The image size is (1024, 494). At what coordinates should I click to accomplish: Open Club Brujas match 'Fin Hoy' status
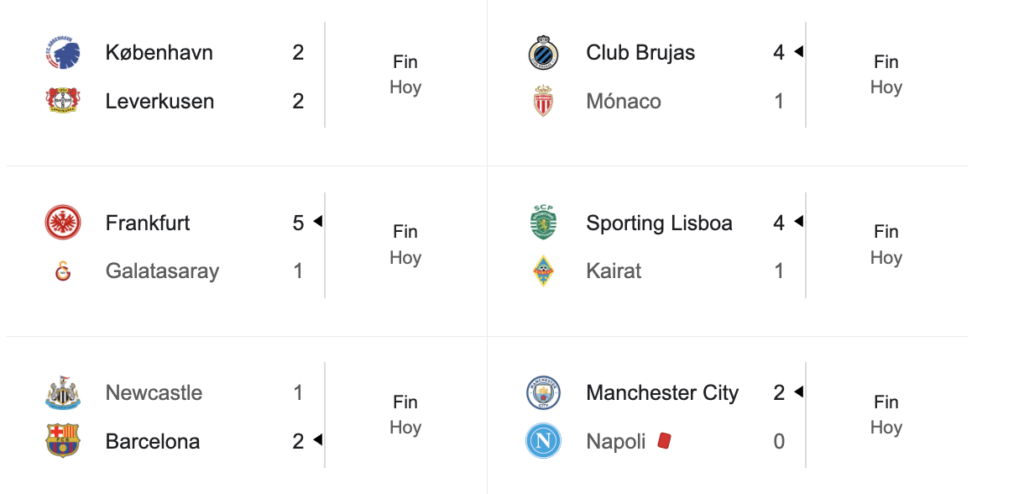click(x=886, y=75)
